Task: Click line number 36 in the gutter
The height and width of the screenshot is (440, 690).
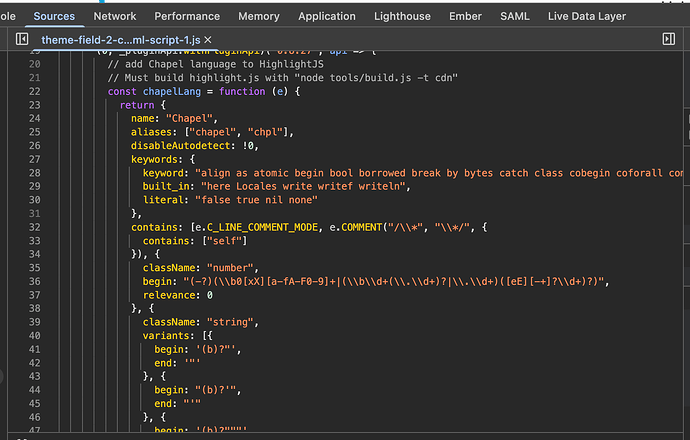Action: coord(34,282)
